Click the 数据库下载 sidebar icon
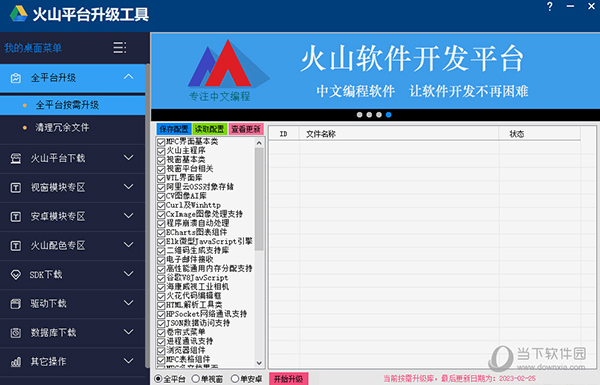 coord(16,333)
